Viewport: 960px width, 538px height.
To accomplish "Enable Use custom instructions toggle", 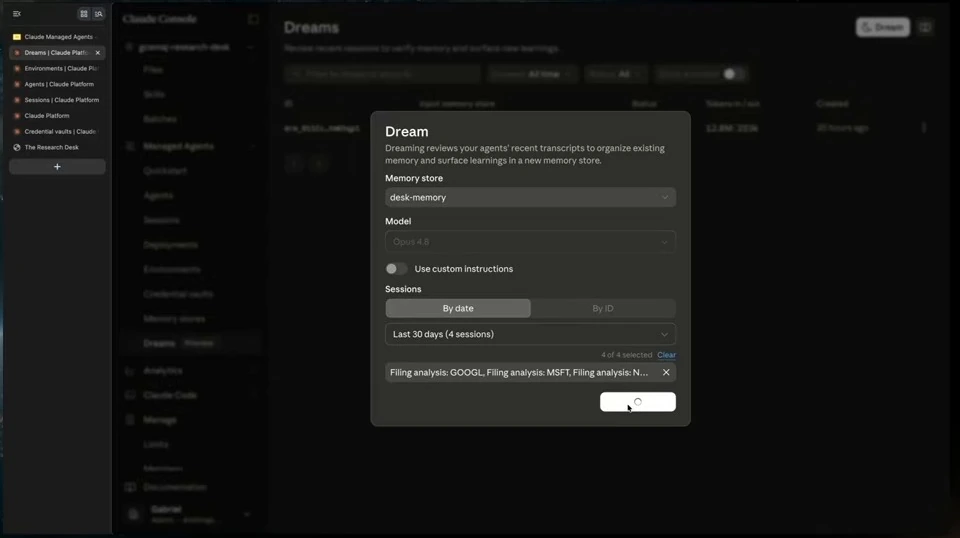I will coord(396,269).
